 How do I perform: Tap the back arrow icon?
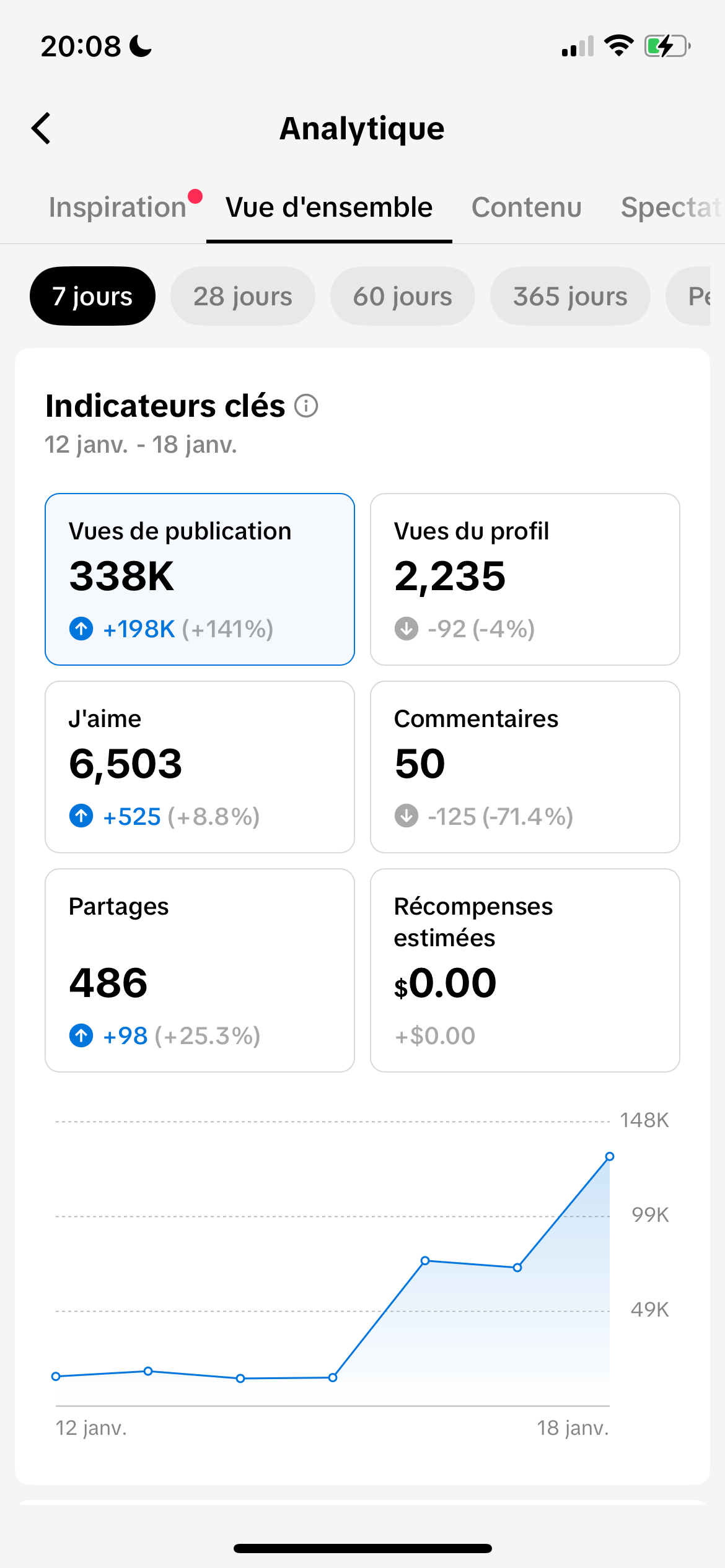click(42, 128)
